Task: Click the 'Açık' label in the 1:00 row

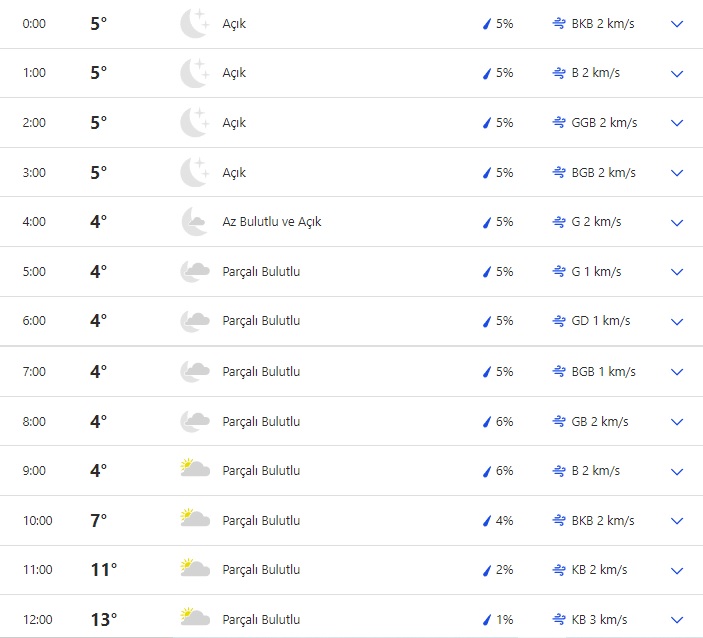Action: [234, 73]
